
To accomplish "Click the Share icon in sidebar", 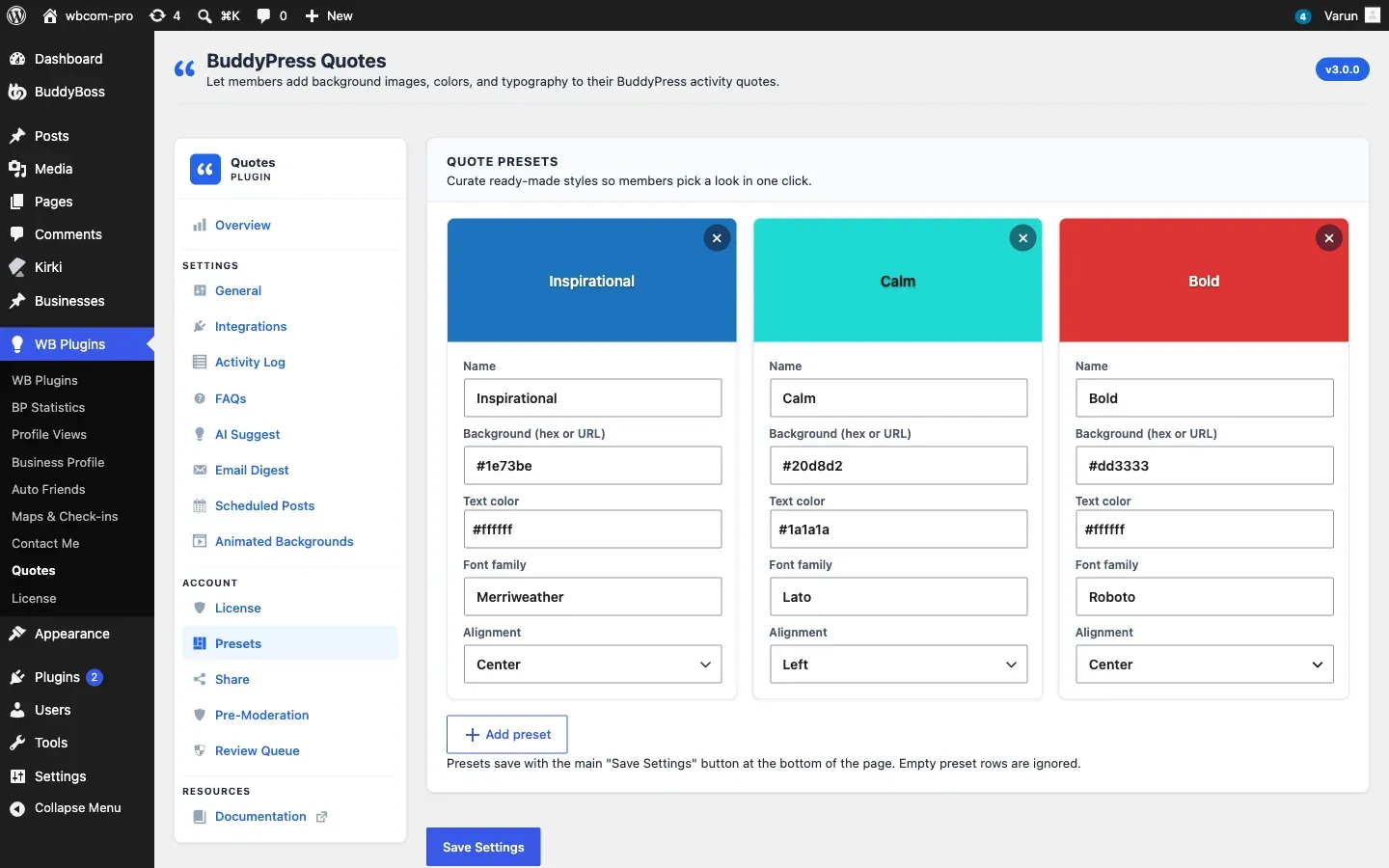I will [x=200, y=680].
